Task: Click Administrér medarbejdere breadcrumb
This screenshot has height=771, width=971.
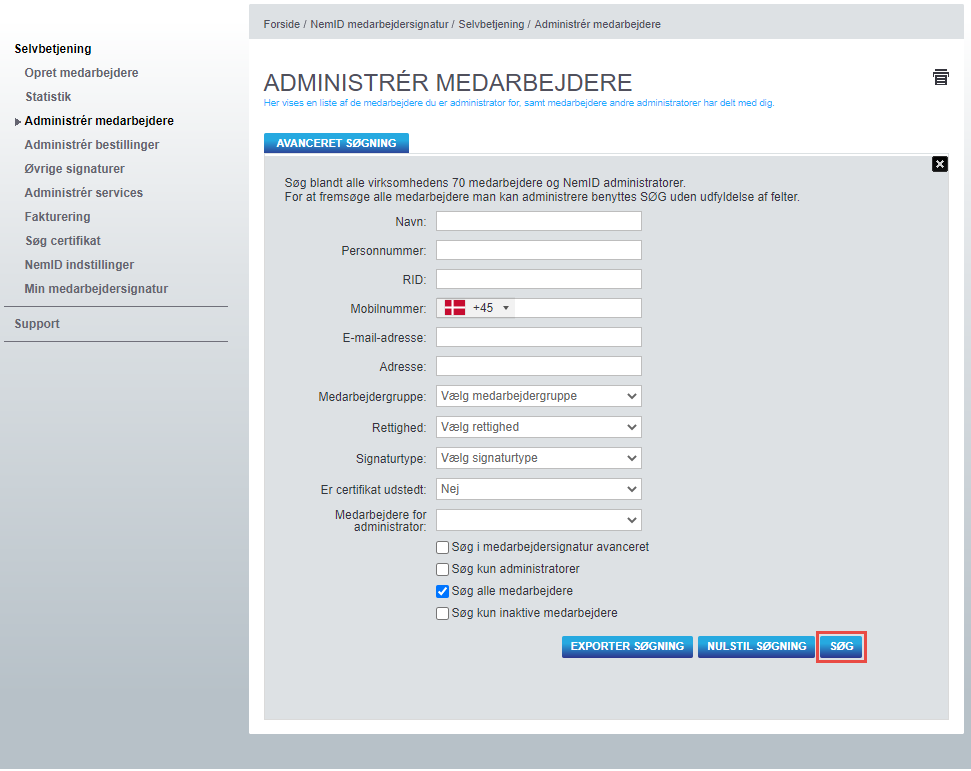Action: pos(598,24)
